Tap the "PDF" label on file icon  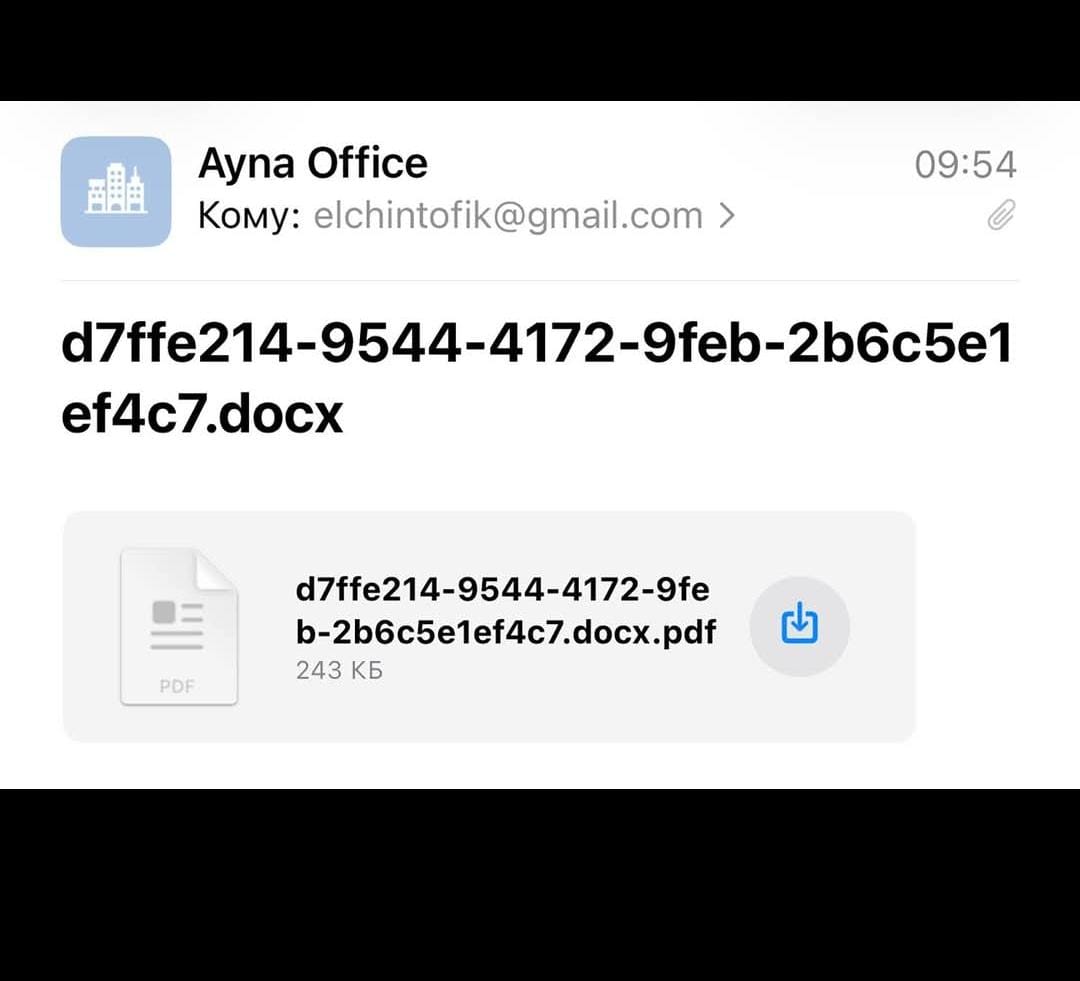coord(177,686)
